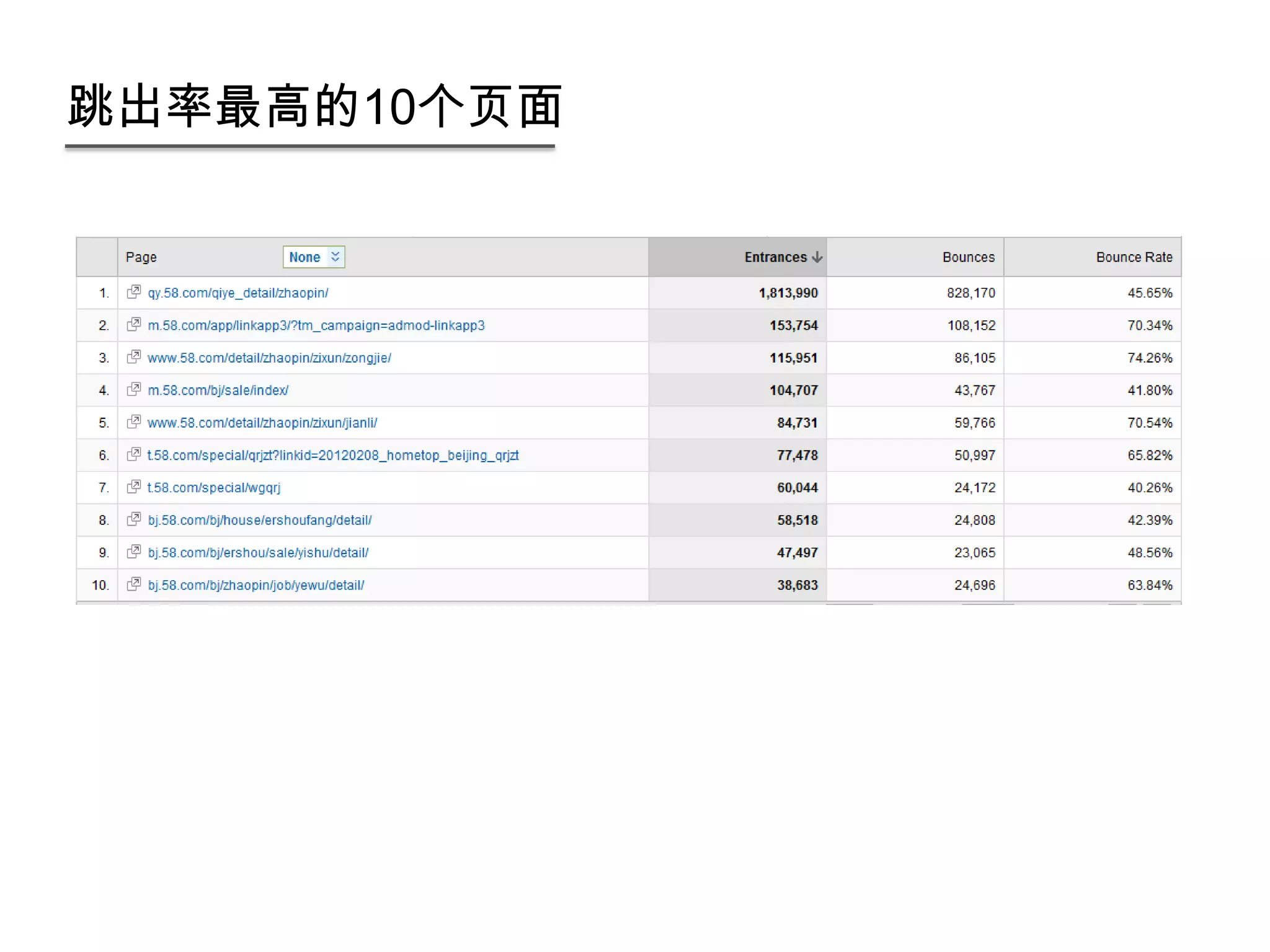1270x952 pixels.
Task: Select entrances value 104,707
Action: point(794,390)
